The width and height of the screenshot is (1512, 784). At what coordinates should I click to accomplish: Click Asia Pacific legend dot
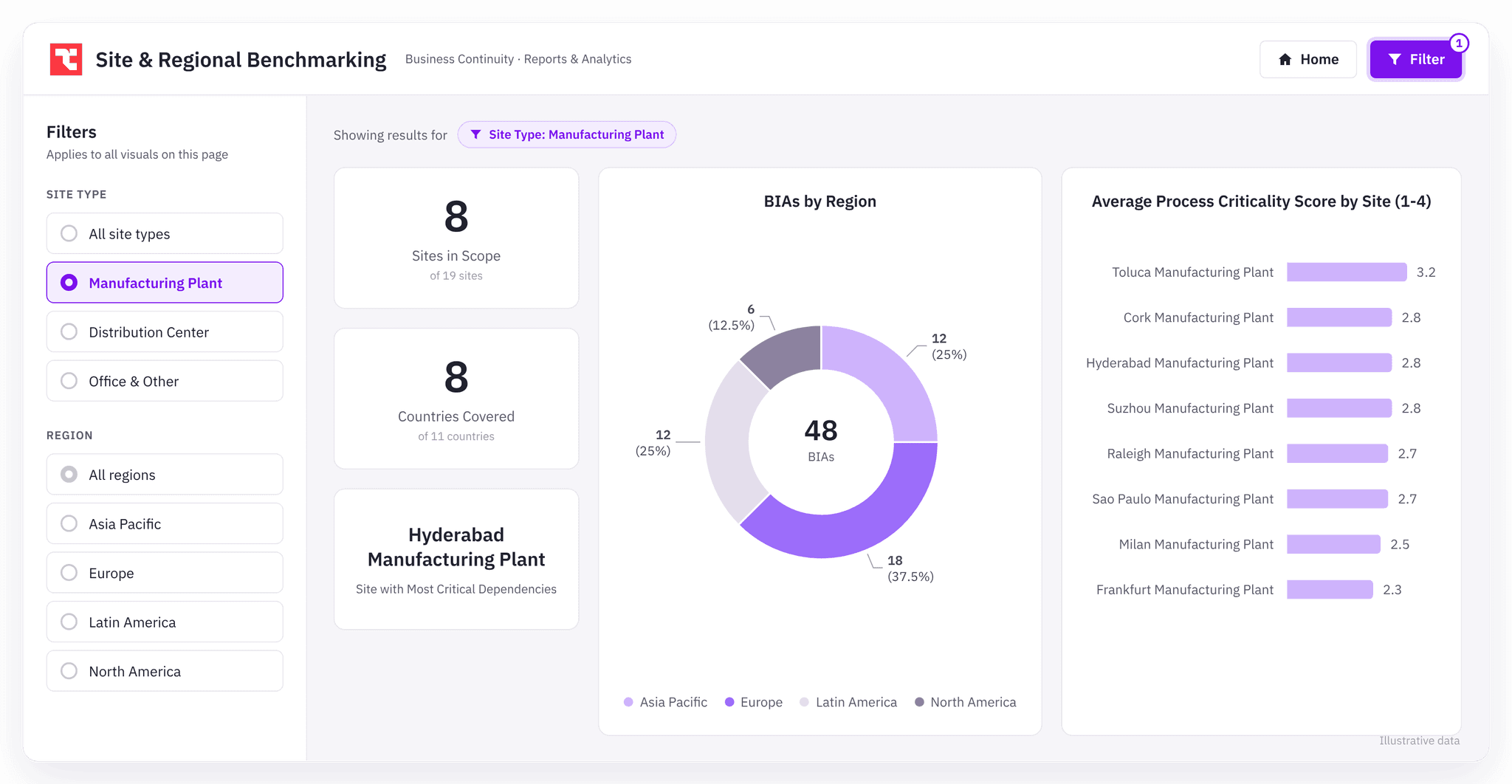628,702
